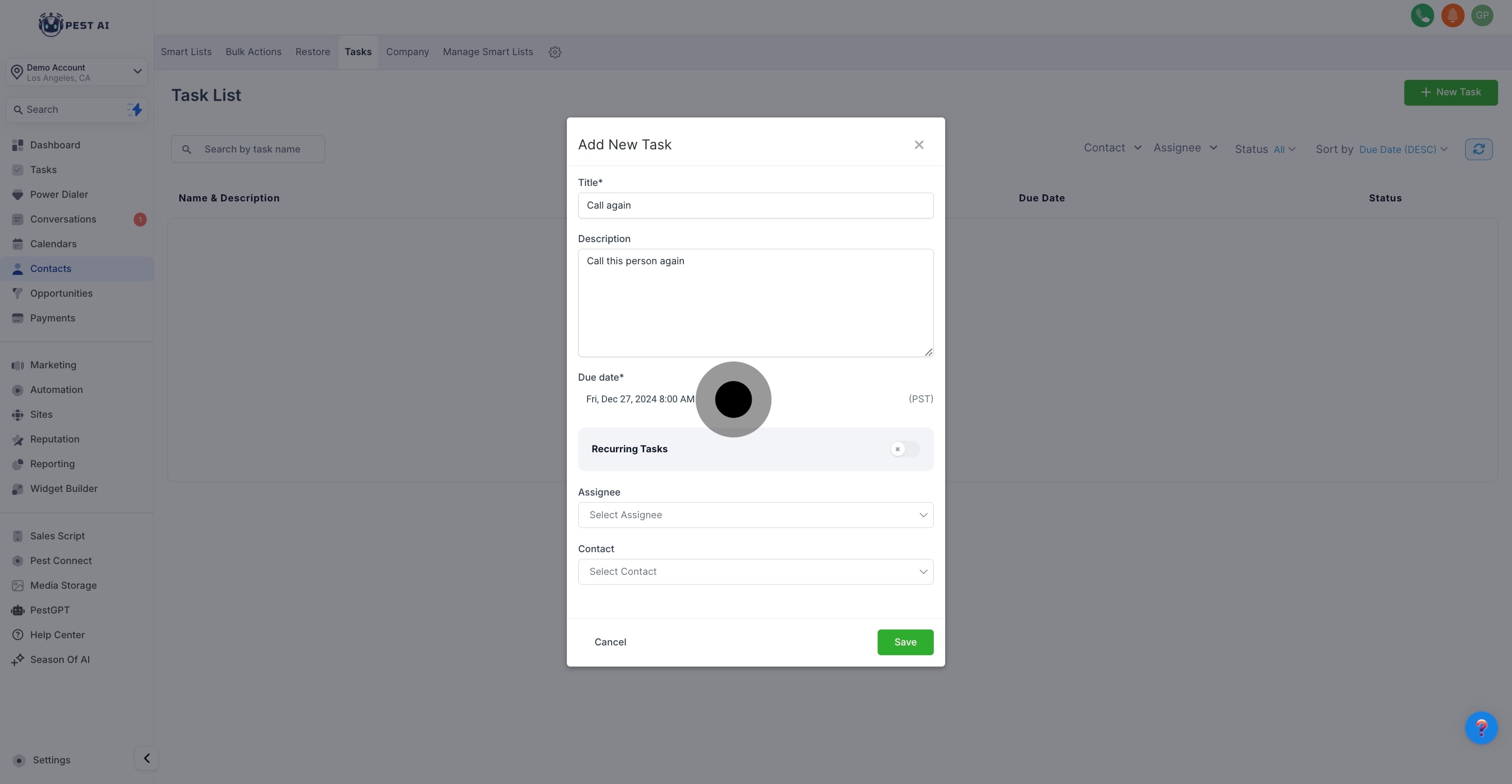
Task: Collapse the sidebar with the arrow icon
Action: (x=147, y=758)
